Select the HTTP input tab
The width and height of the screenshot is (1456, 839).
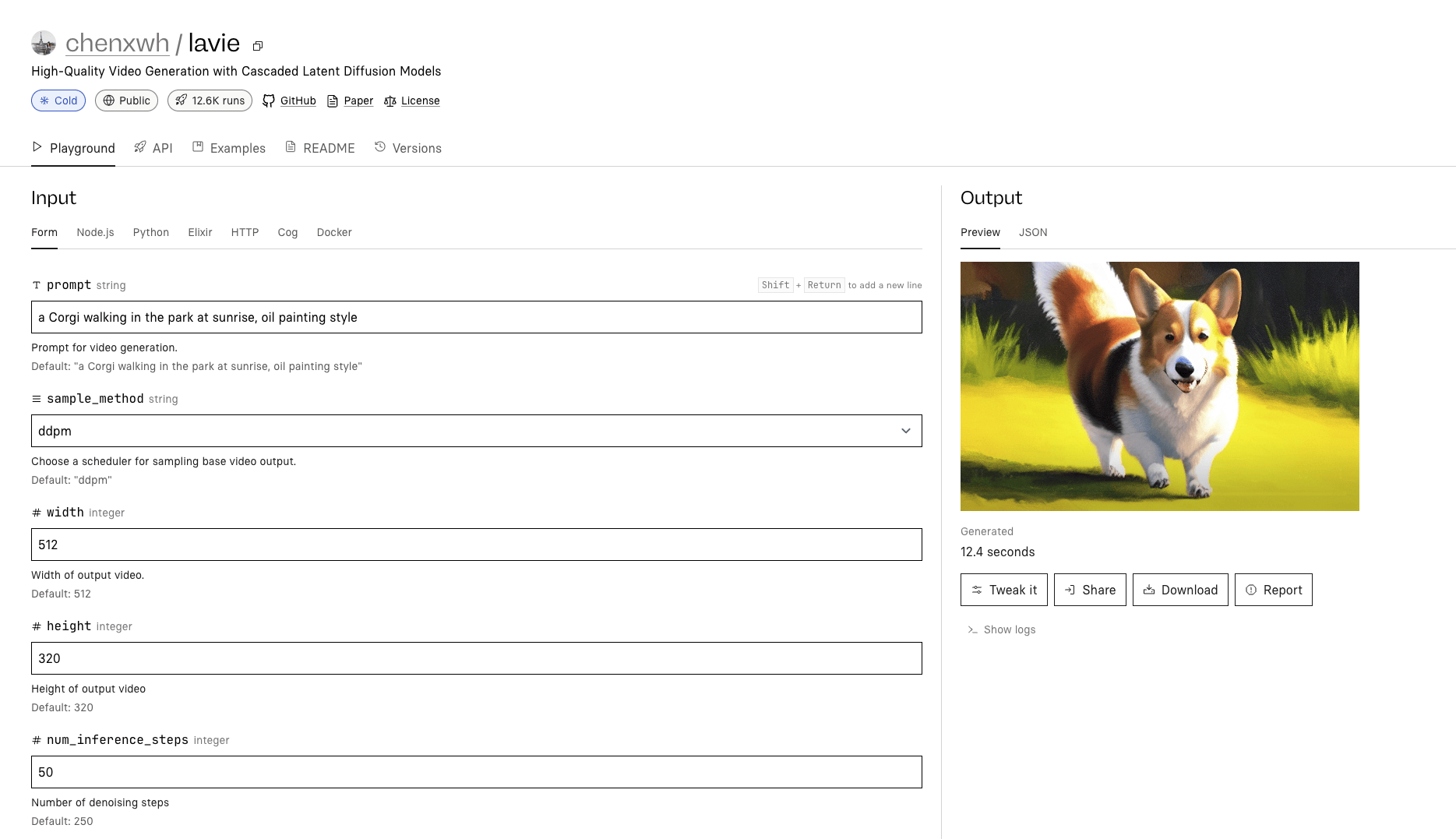click(x=245, y=232)
